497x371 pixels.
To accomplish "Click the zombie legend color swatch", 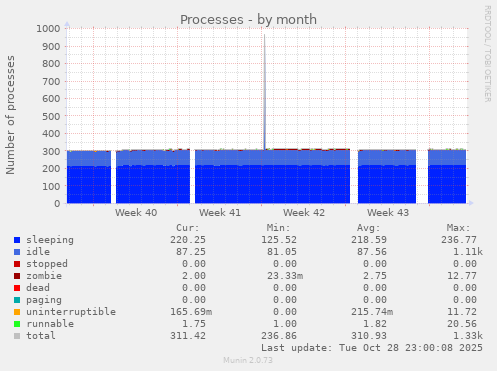I will point(17,276).
